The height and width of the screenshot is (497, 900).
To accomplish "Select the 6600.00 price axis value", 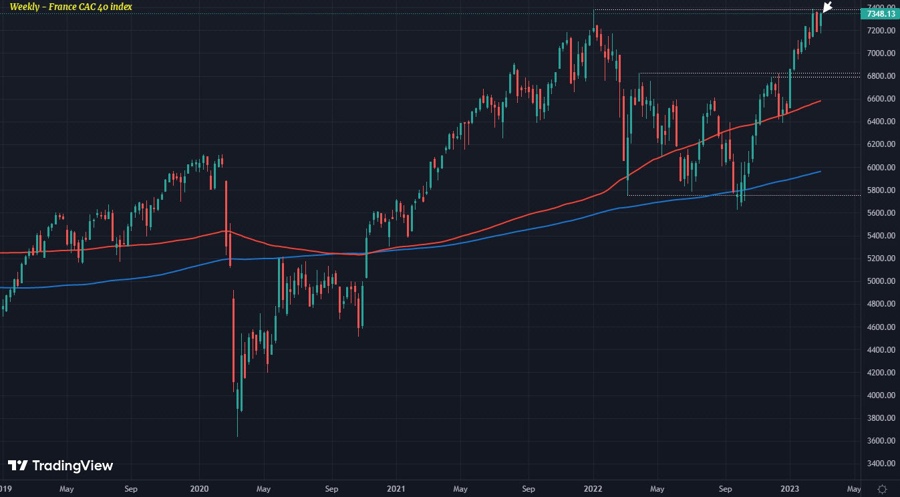I will [x=882, y=99].
